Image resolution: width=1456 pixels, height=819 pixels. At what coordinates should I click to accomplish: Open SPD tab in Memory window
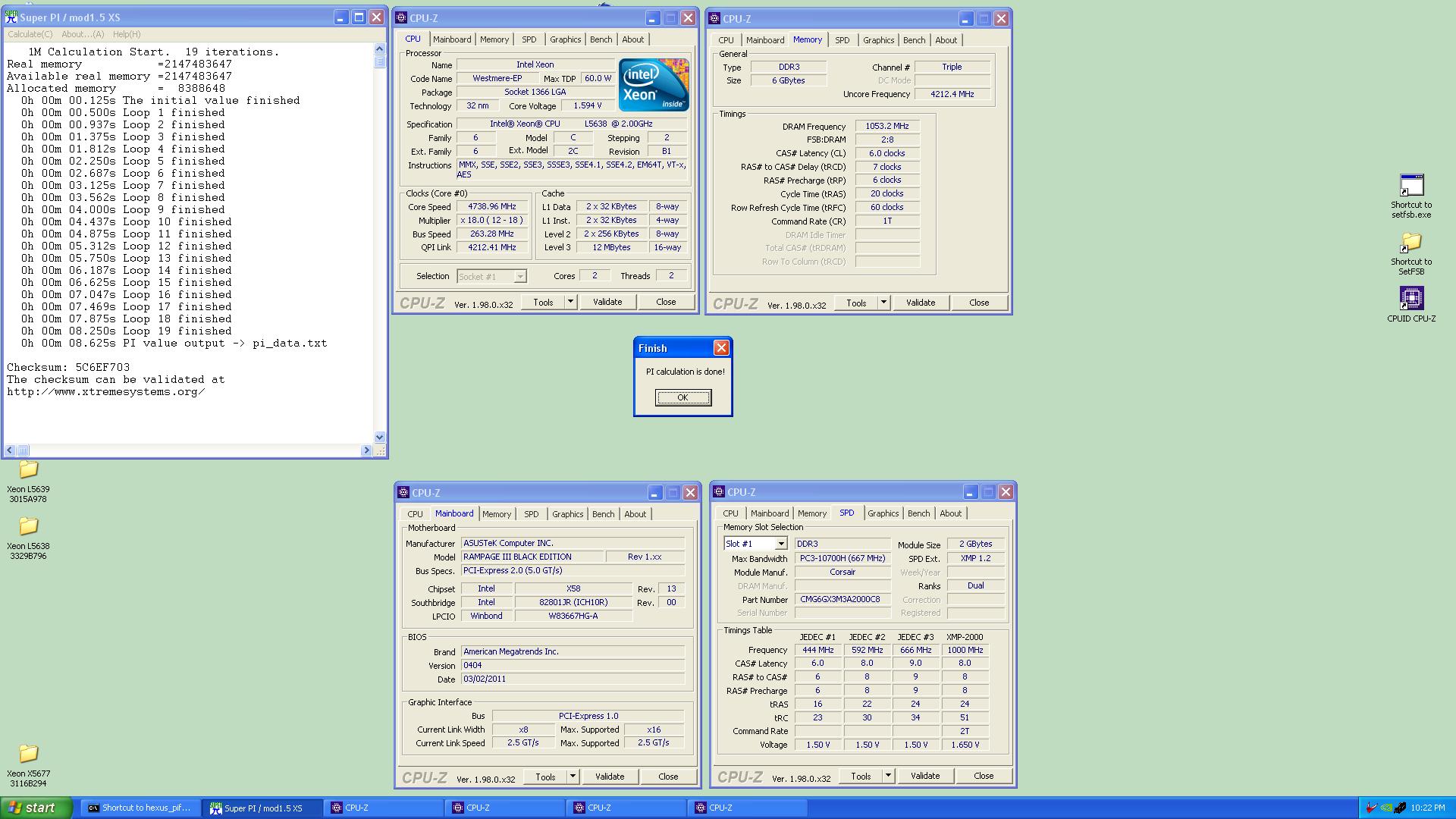pos(842,40)
